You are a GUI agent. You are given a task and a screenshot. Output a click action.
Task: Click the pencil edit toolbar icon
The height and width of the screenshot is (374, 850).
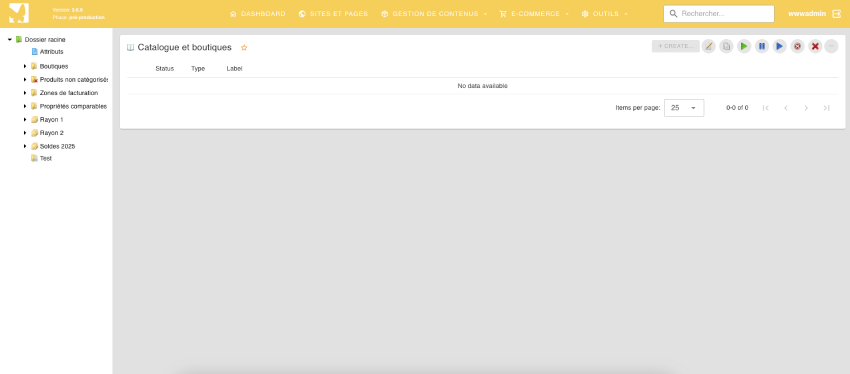(709, 47)
